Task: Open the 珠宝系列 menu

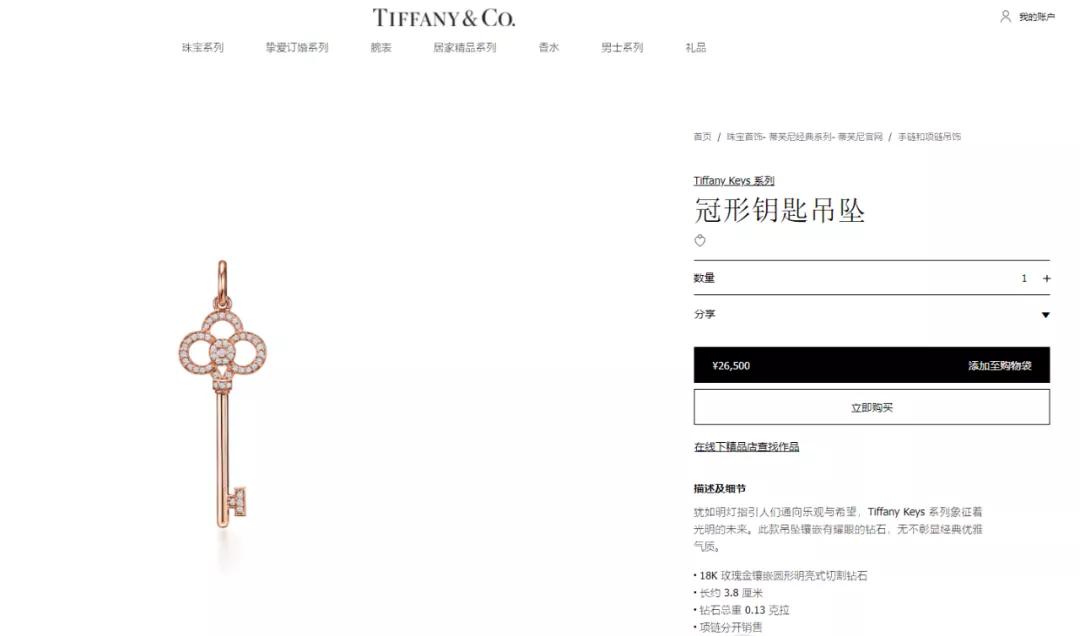Action: point(202,48)
